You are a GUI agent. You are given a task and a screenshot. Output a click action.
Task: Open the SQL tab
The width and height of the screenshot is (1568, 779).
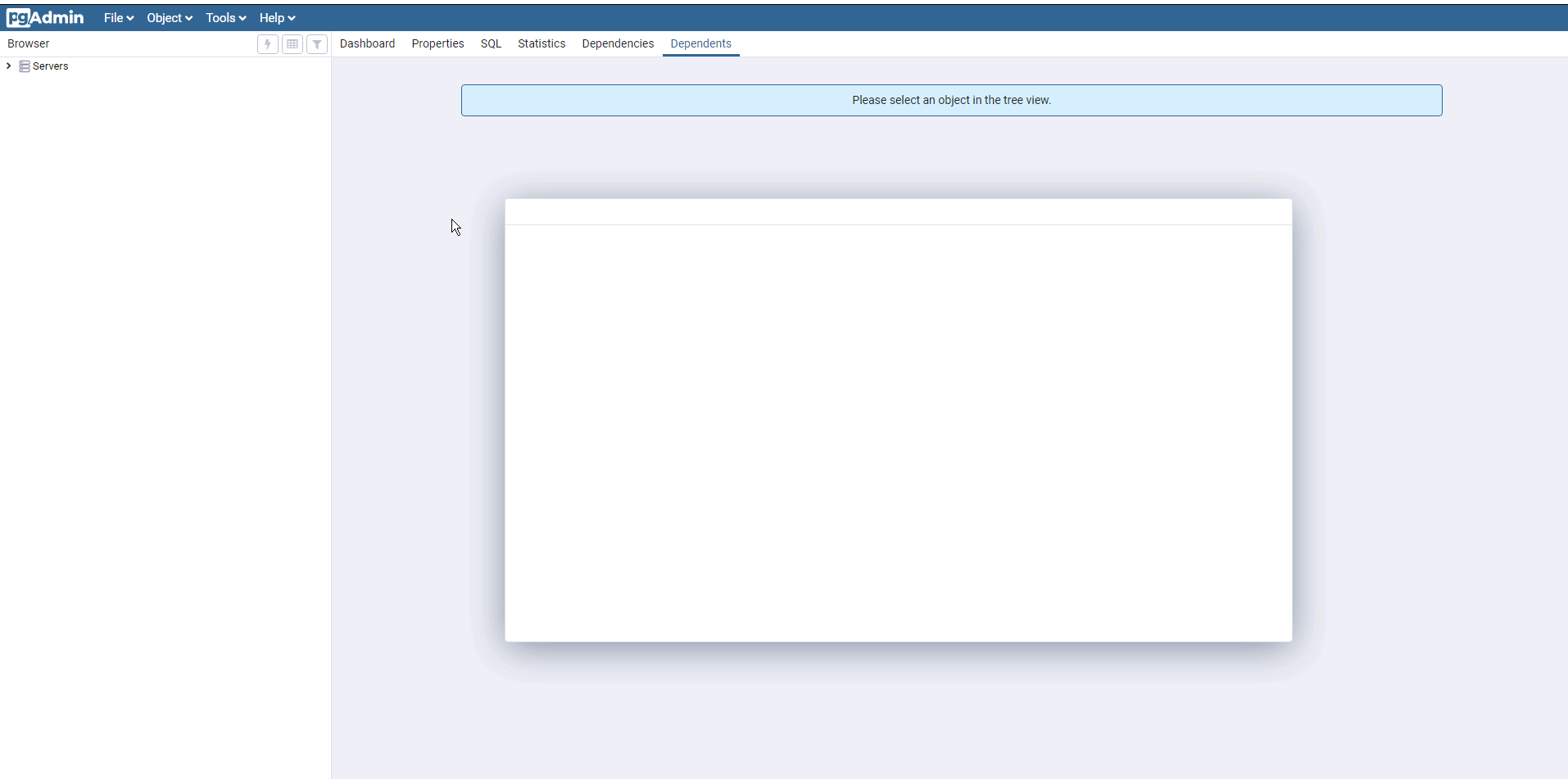tap(491, 43)
